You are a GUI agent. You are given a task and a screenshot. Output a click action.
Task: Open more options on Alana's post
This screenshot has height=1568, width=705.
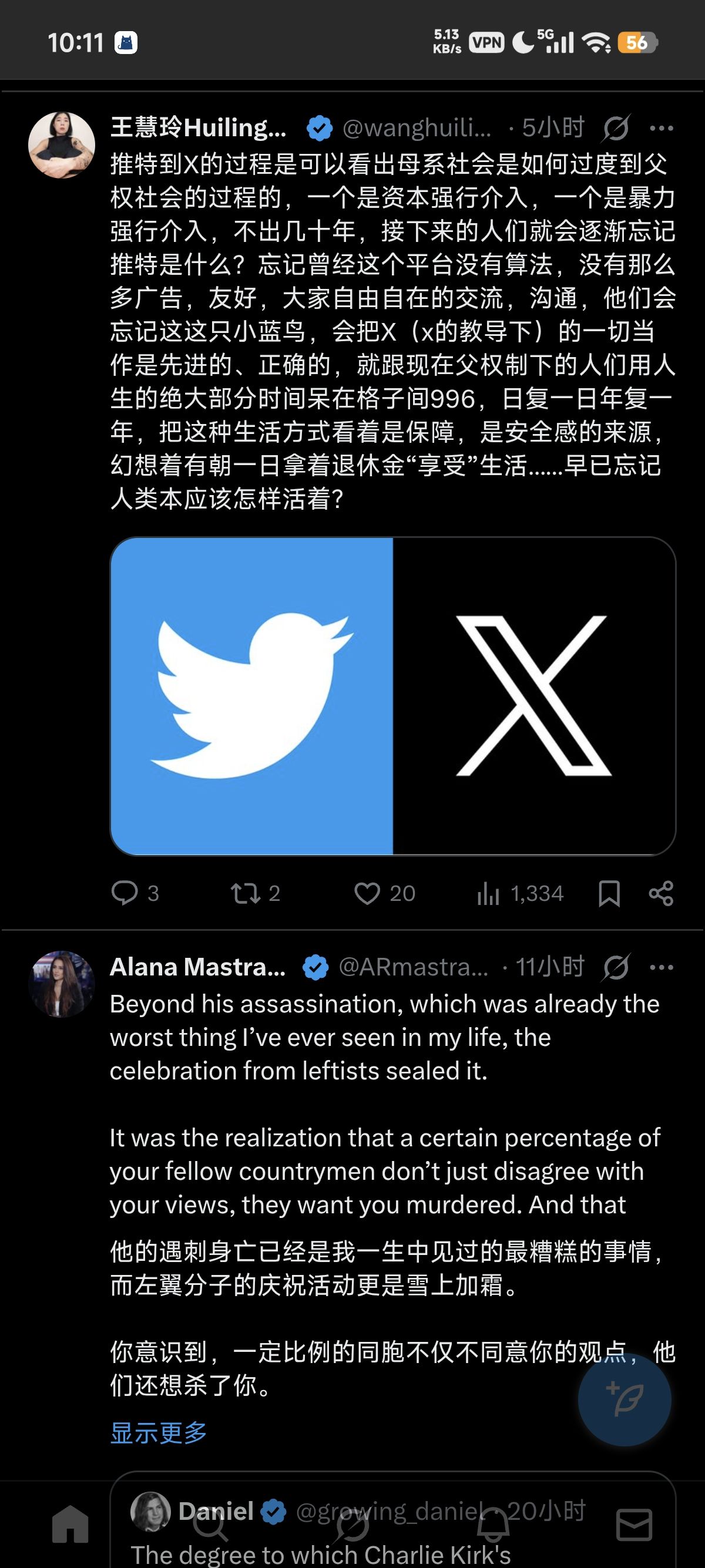(x=662, y=967)
